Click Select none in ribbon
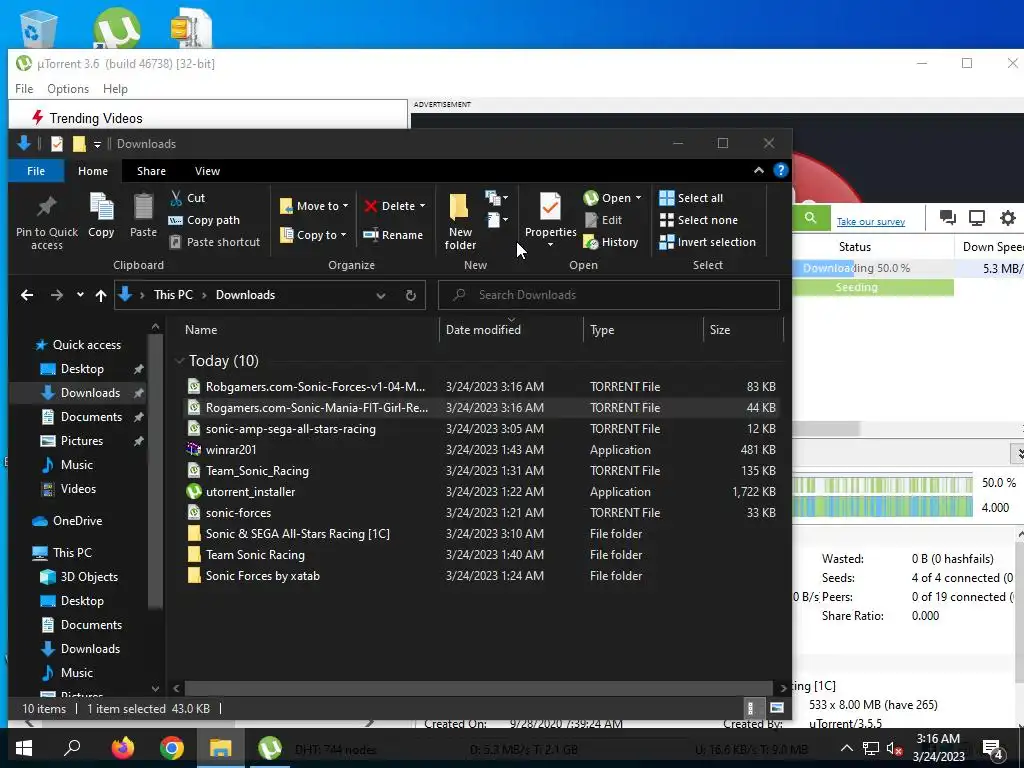This screenshot has height=768, width=1024. click(698, 220)
